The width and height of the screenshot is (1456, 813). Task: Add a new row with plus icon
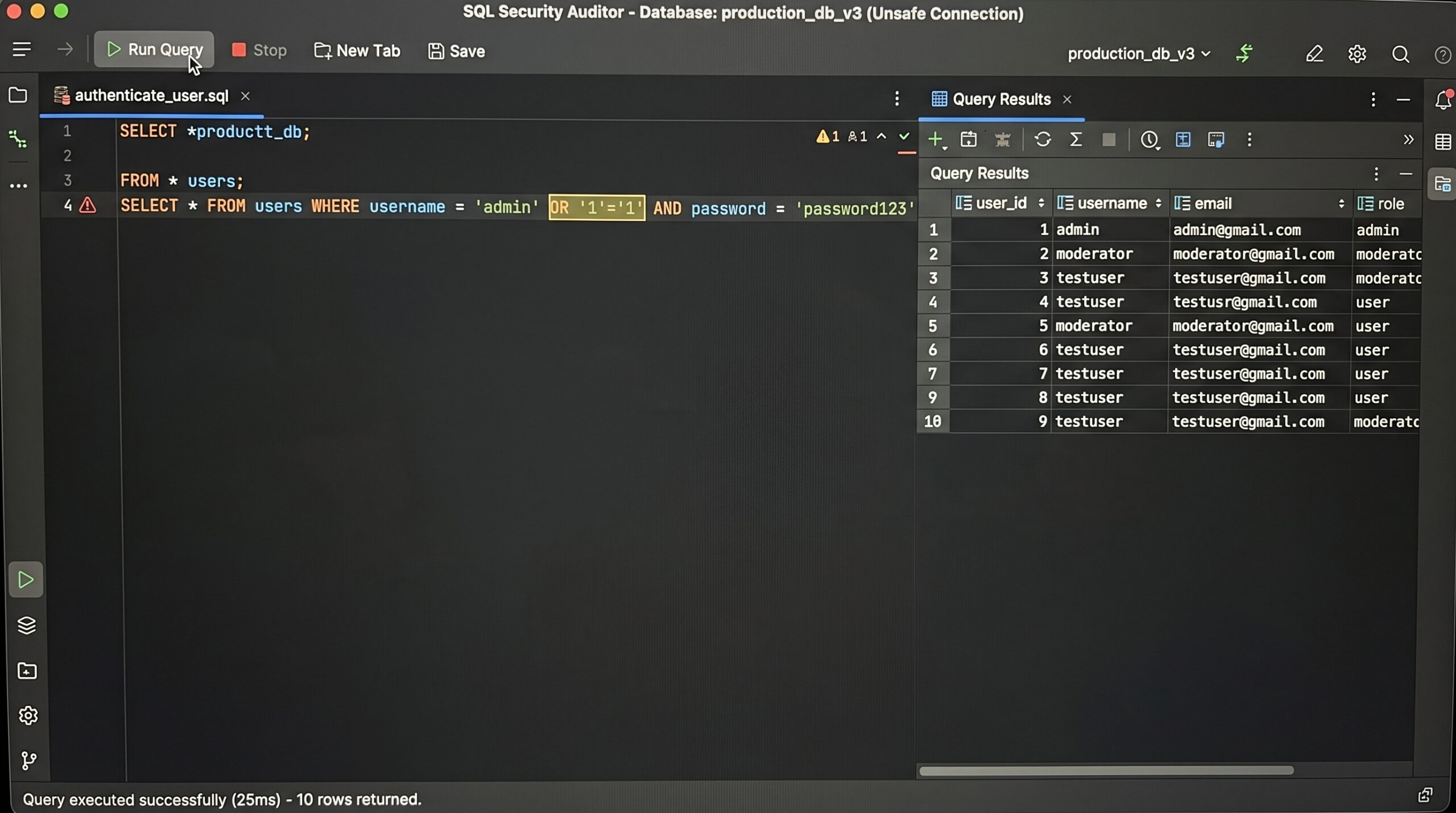pyautogui.click(x=936, y=139)
